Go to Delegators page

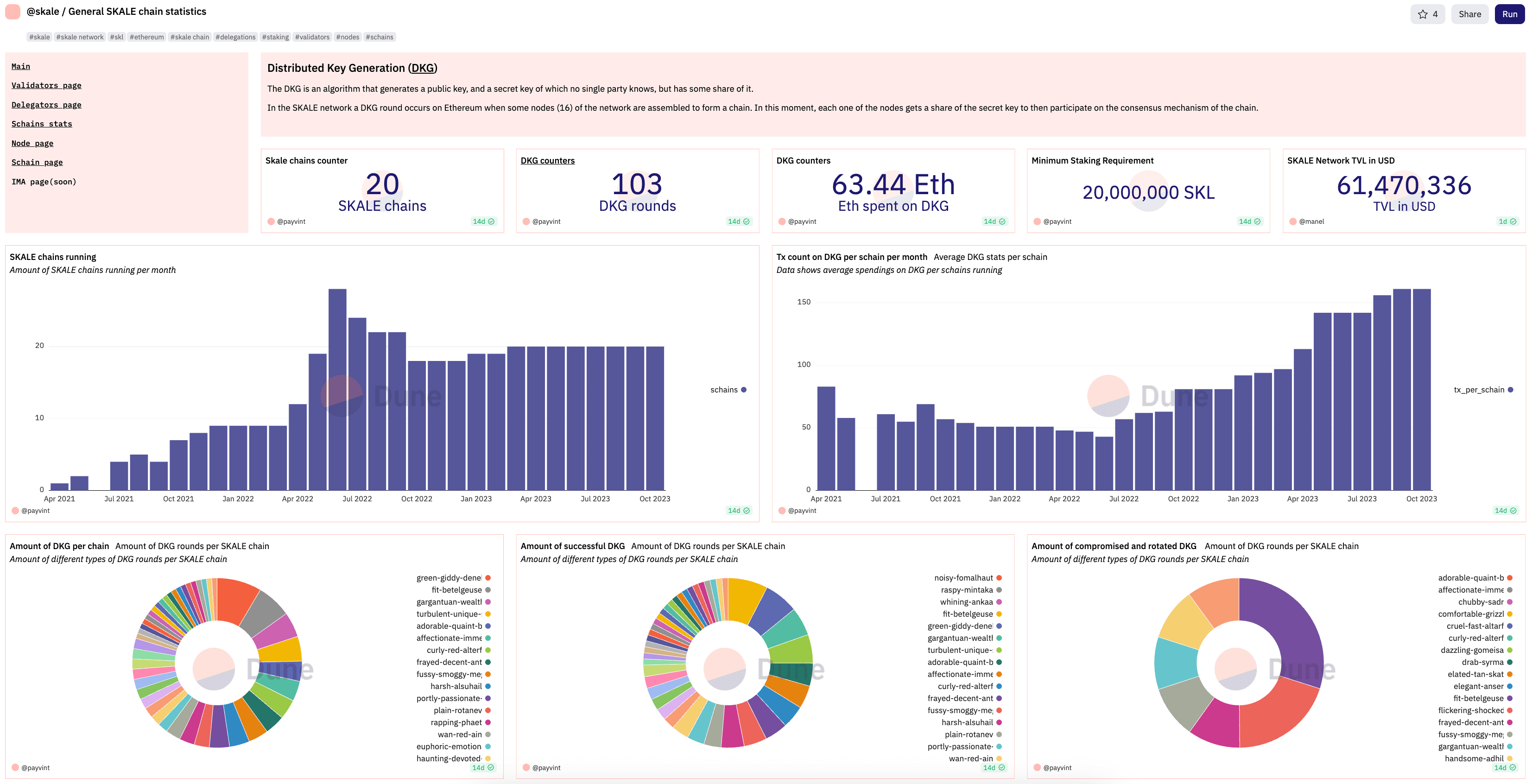coord(46,105)
